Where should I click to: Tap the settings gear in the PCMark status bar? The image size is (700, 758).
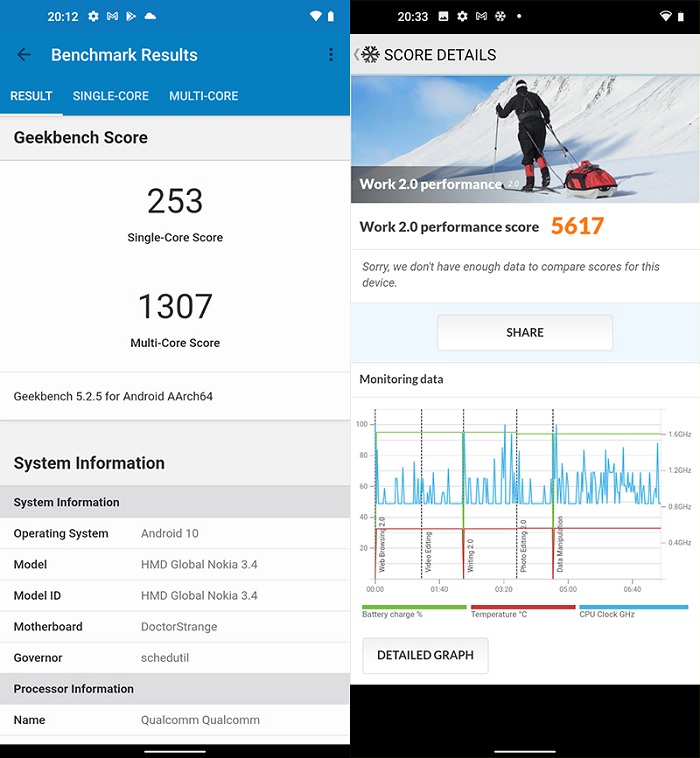coord(462,16)
